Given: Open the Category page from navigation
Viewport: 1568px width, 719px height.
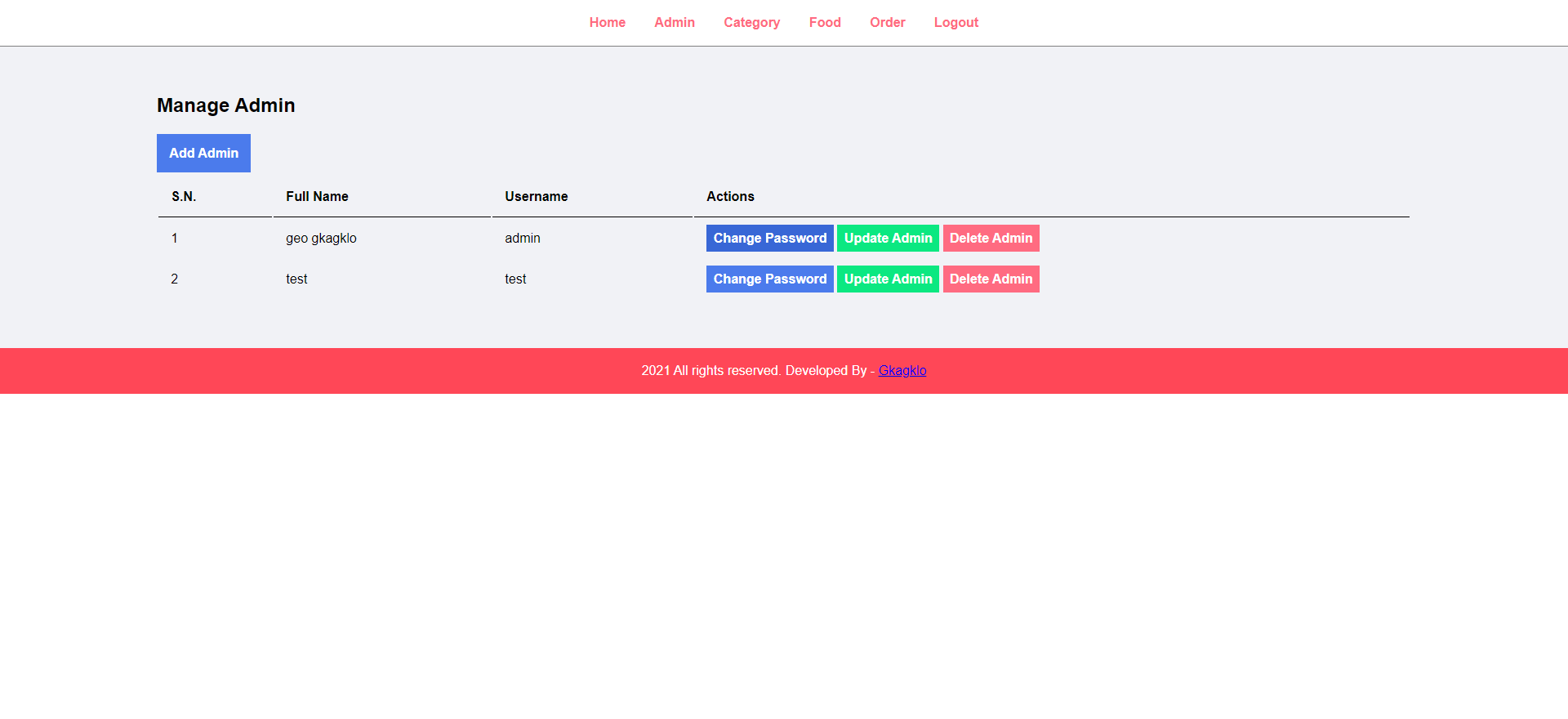Looking at the screenshot, I should click(751, 23).
